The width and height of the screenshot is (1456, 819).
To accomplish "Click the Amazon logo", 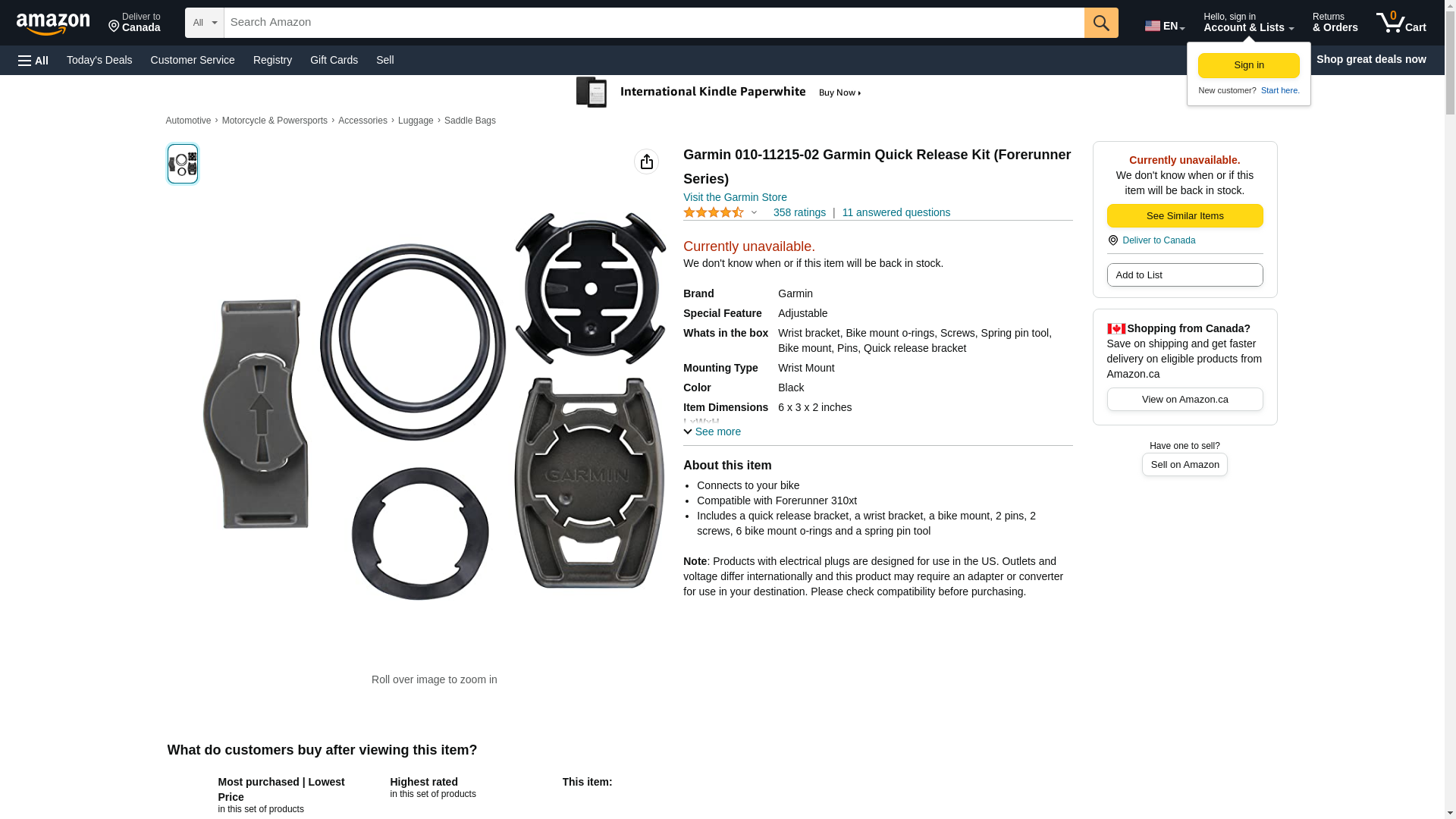I will (53, 24).
